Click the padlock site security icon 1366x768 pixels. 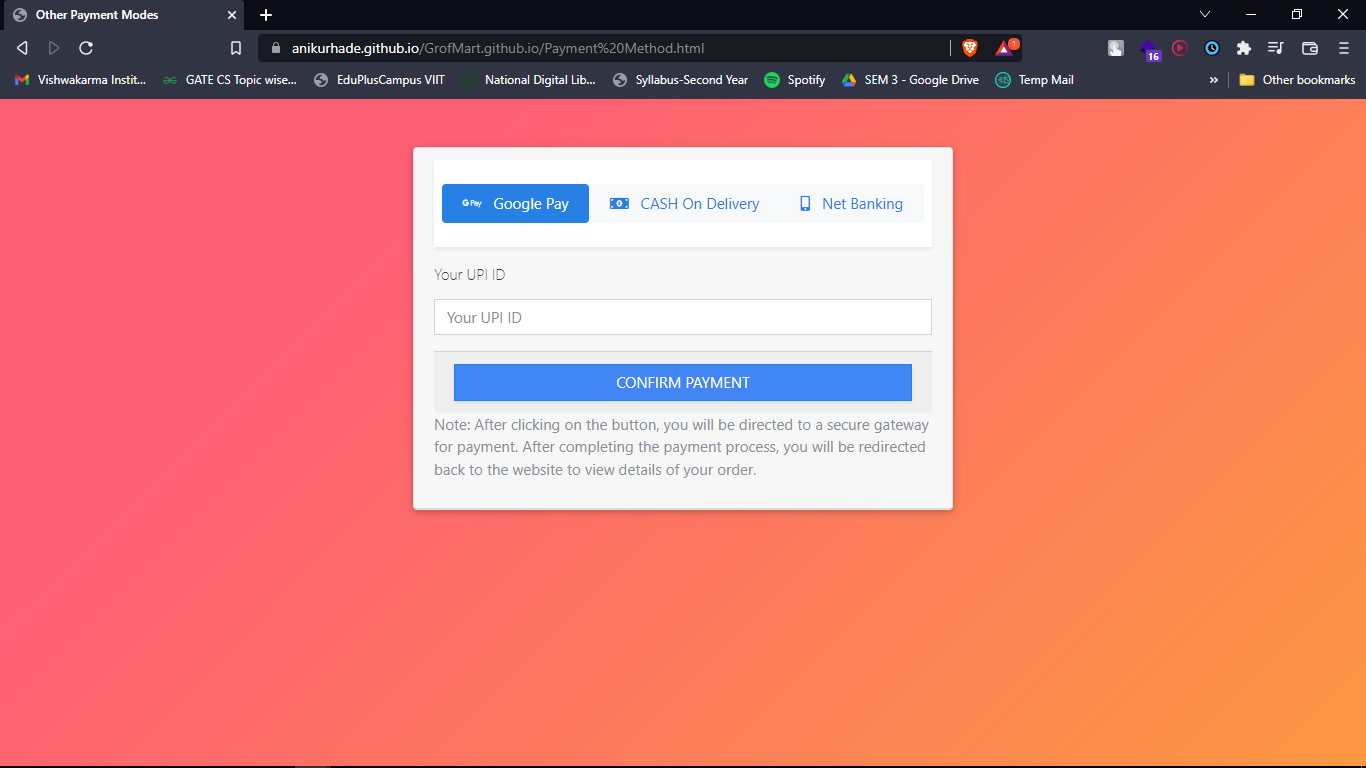[x=277, y=48]
